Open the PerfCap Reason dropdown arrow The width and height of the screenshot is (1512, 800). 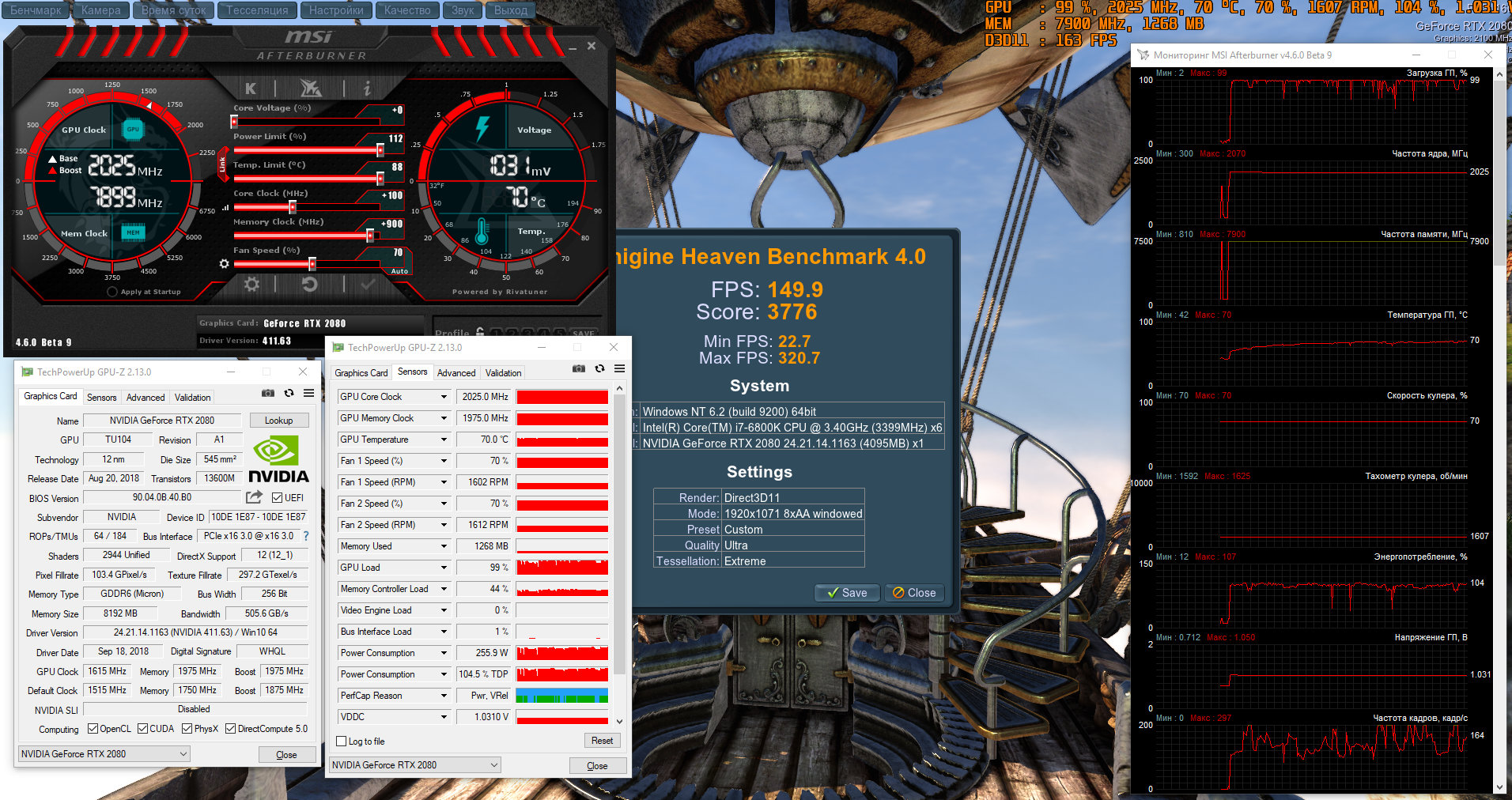pyautogui.click(x=444, y=696)
